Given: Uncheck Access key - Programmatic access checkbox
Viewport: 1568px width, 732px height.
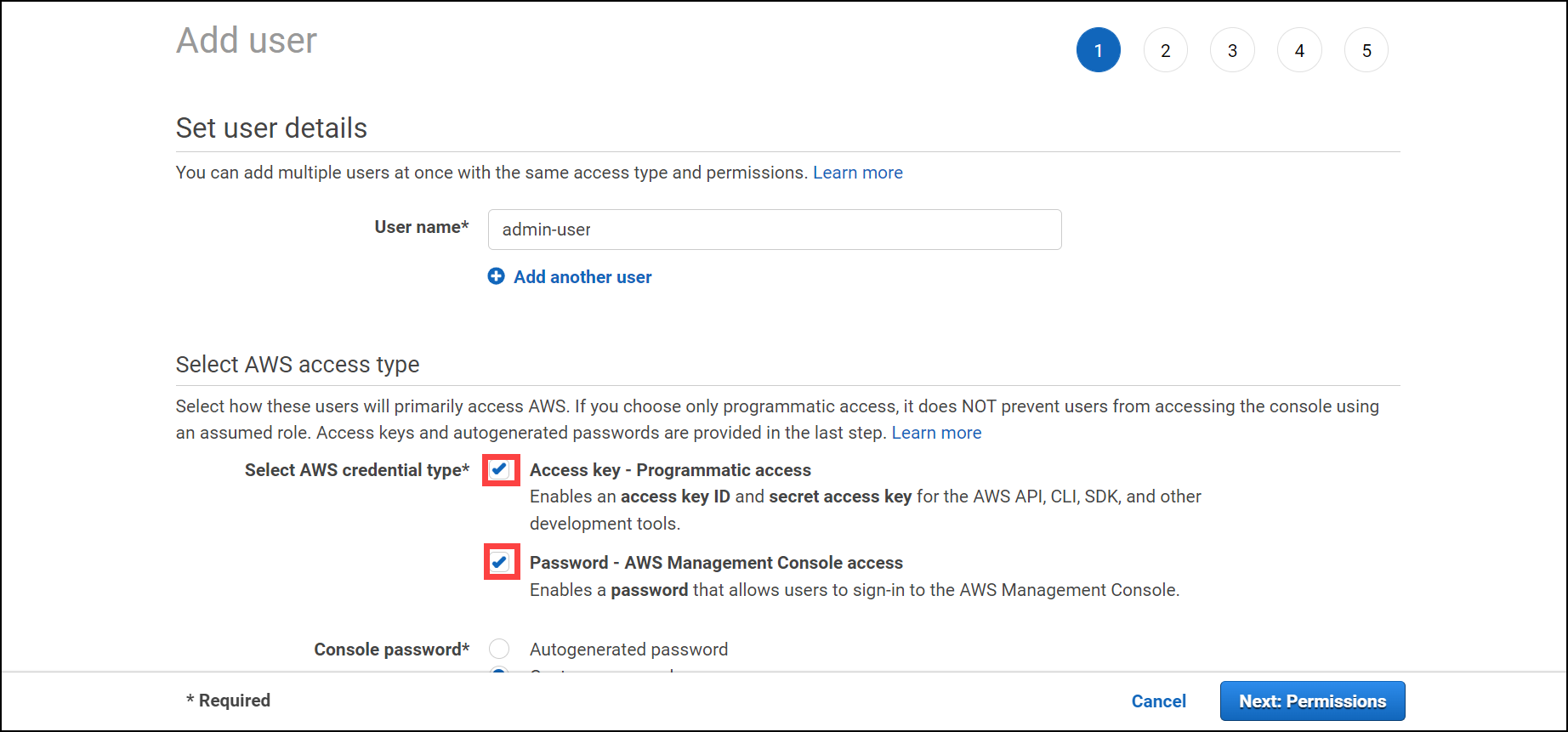Looking at the screenshot, I should coord(500,469).
